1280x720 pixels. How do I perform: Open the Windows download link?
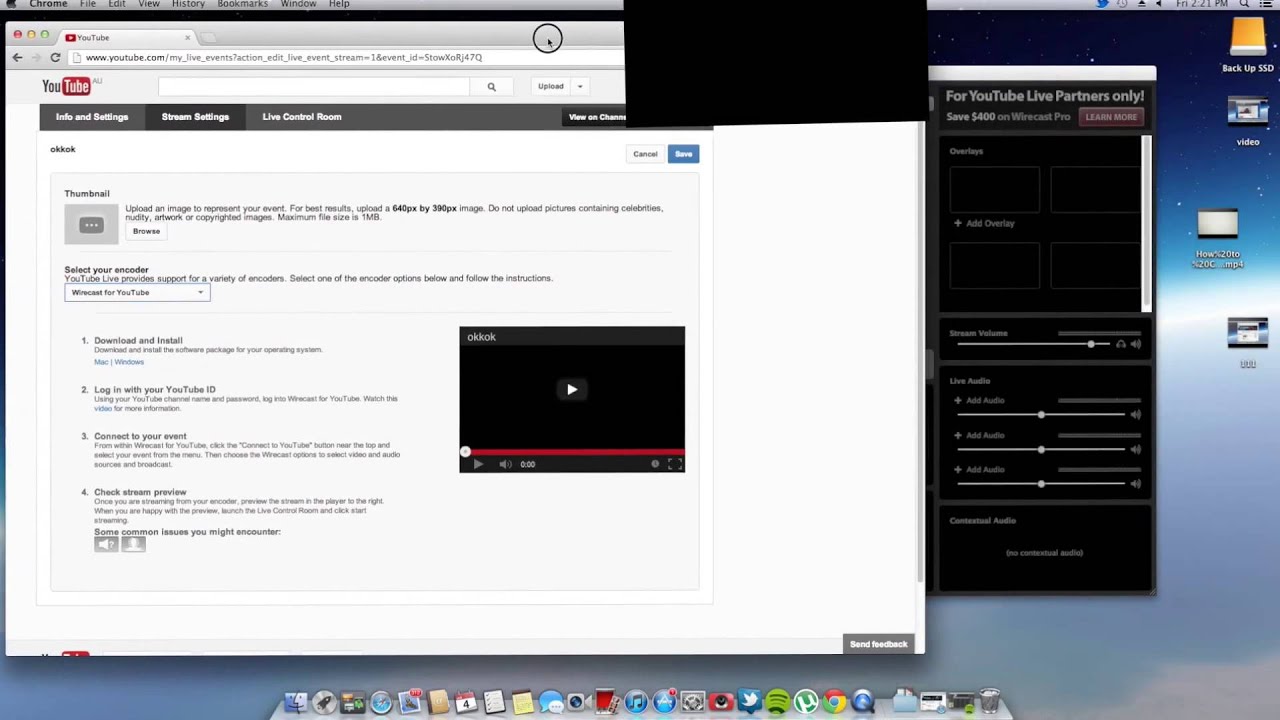(x=129, y=362)
